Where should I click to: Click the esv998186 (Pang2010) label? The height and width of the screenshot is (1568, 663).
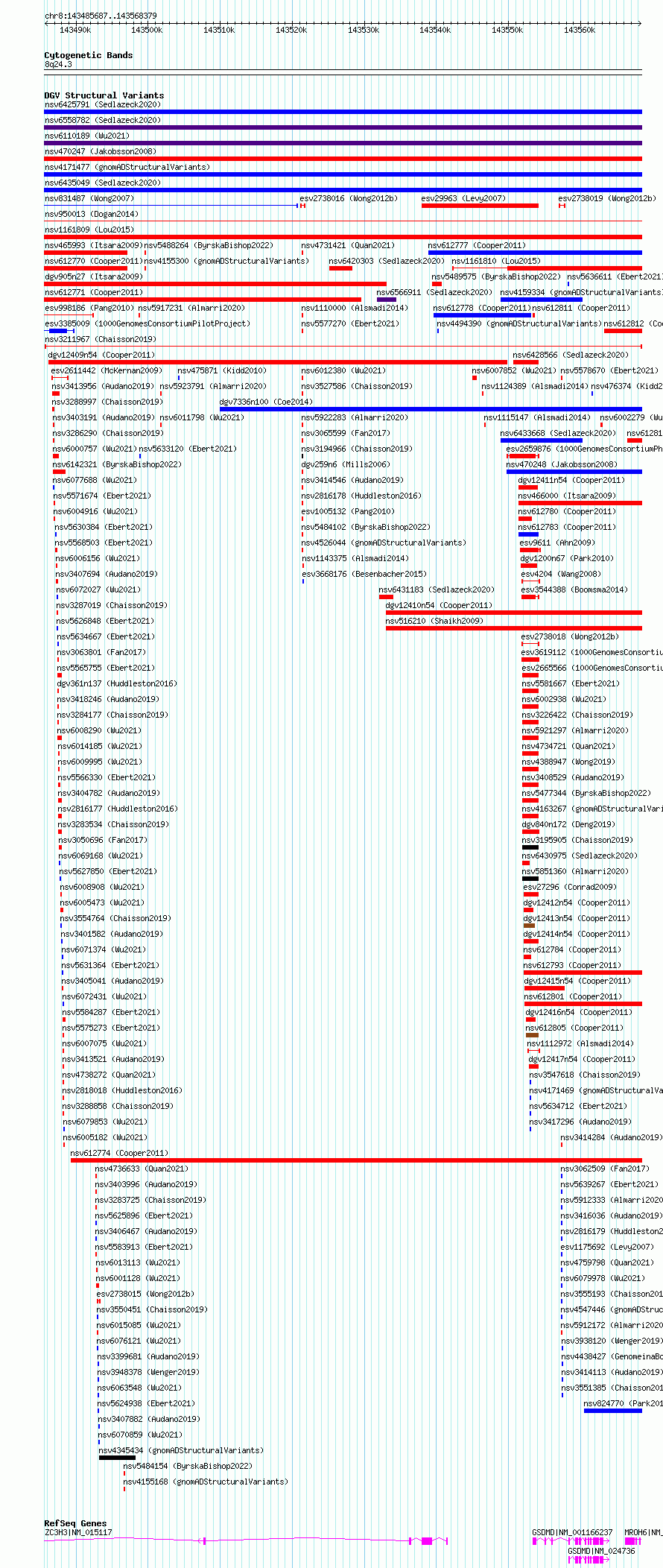(89, 308)
